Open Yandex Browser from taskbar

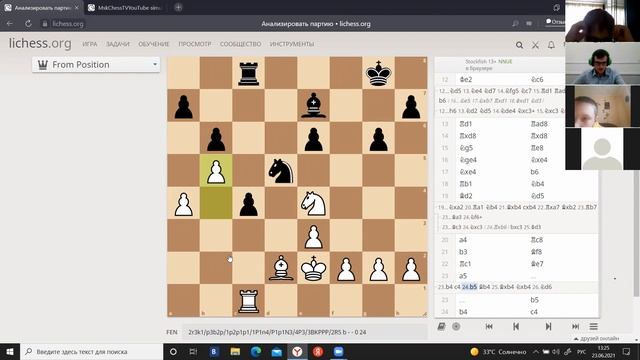point(297,351)
